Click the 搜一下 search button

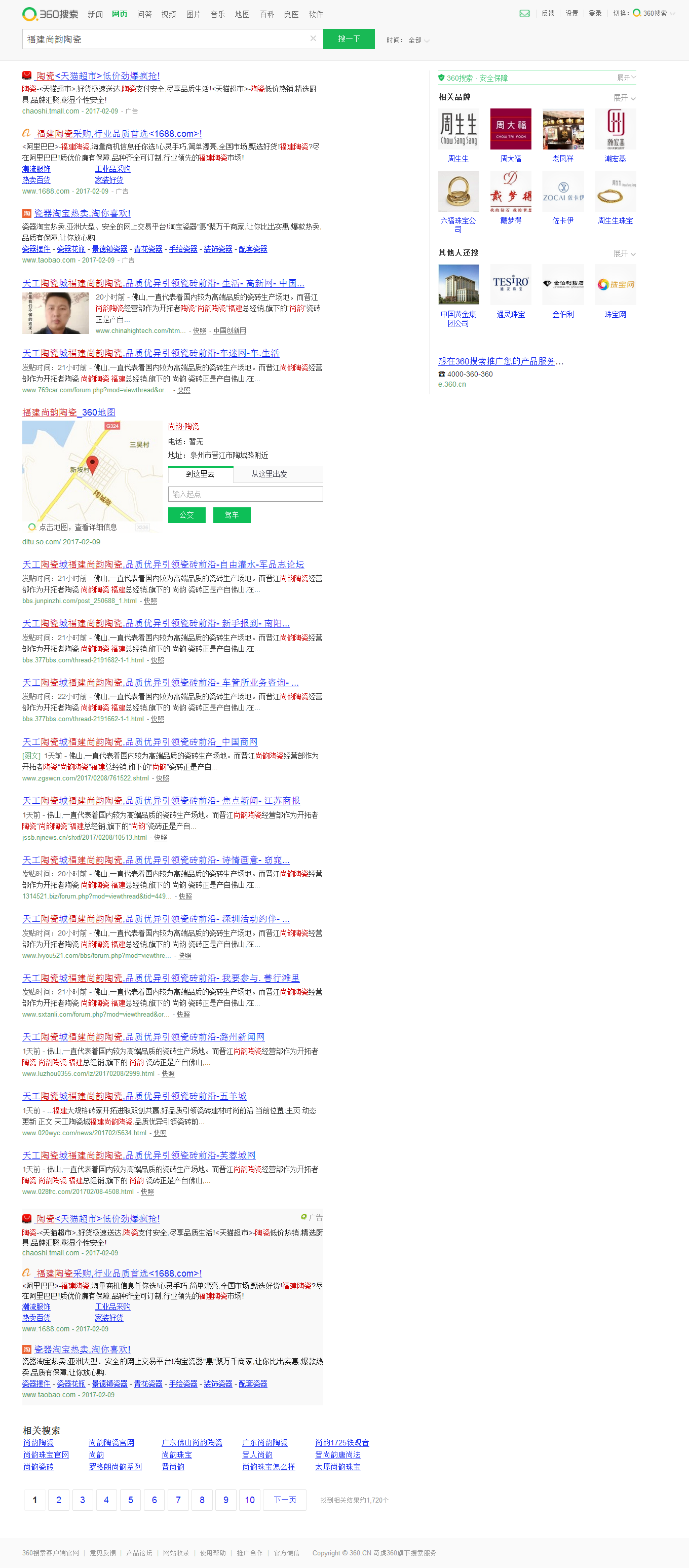(349, 39)
